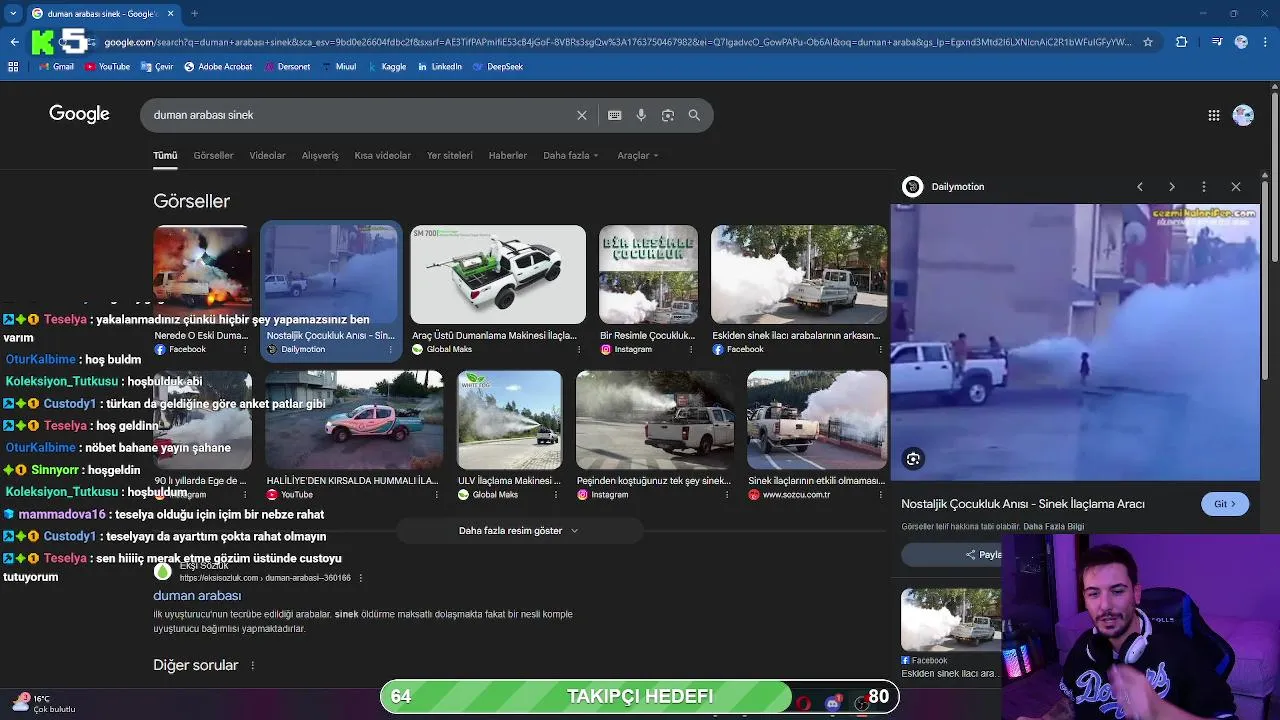Open the browser extensions puzzle icon
Image resolution: width=1280 pixels, height=720 pixels.
pos(1182,42)
